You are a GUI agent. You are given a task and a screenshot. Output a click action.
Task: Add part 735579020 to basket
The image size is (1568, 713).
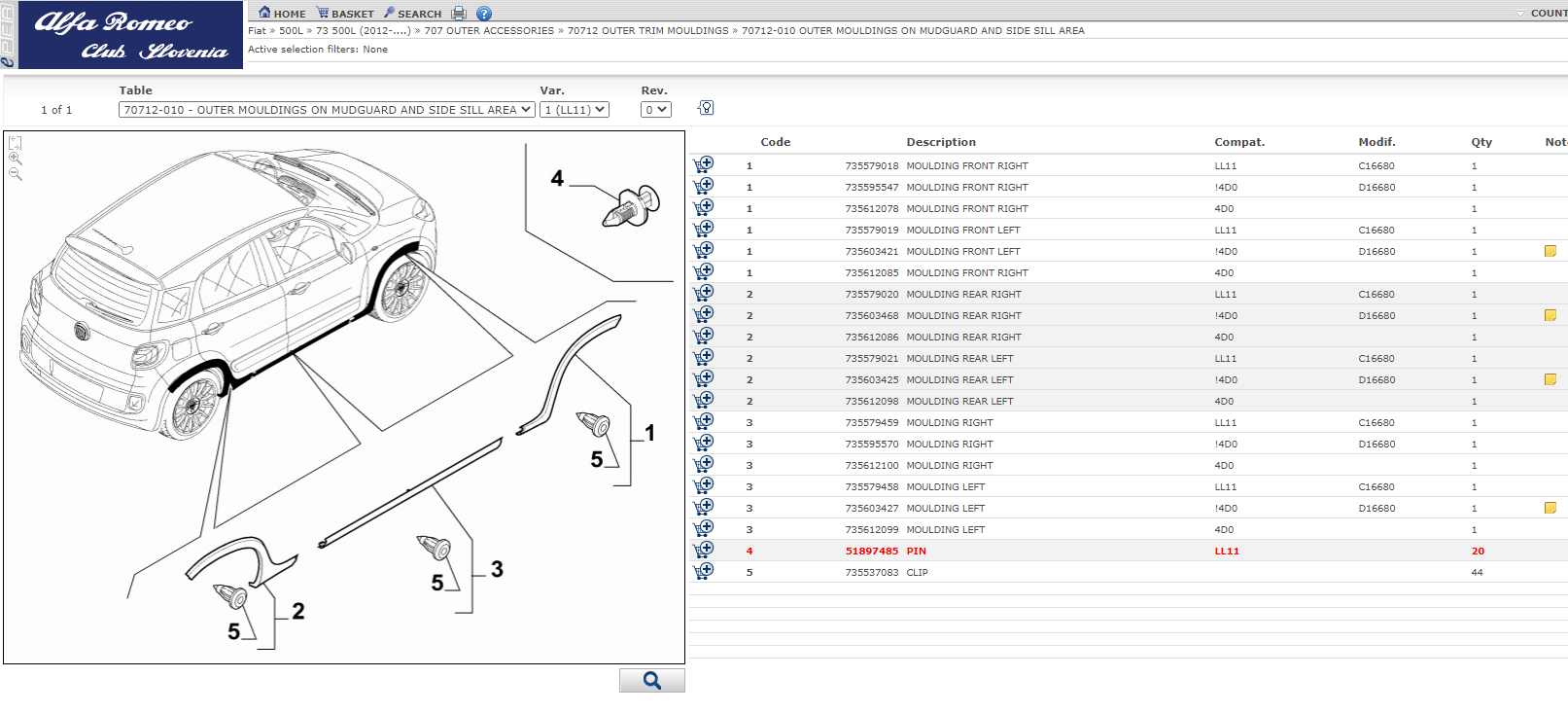click(703, 293)
